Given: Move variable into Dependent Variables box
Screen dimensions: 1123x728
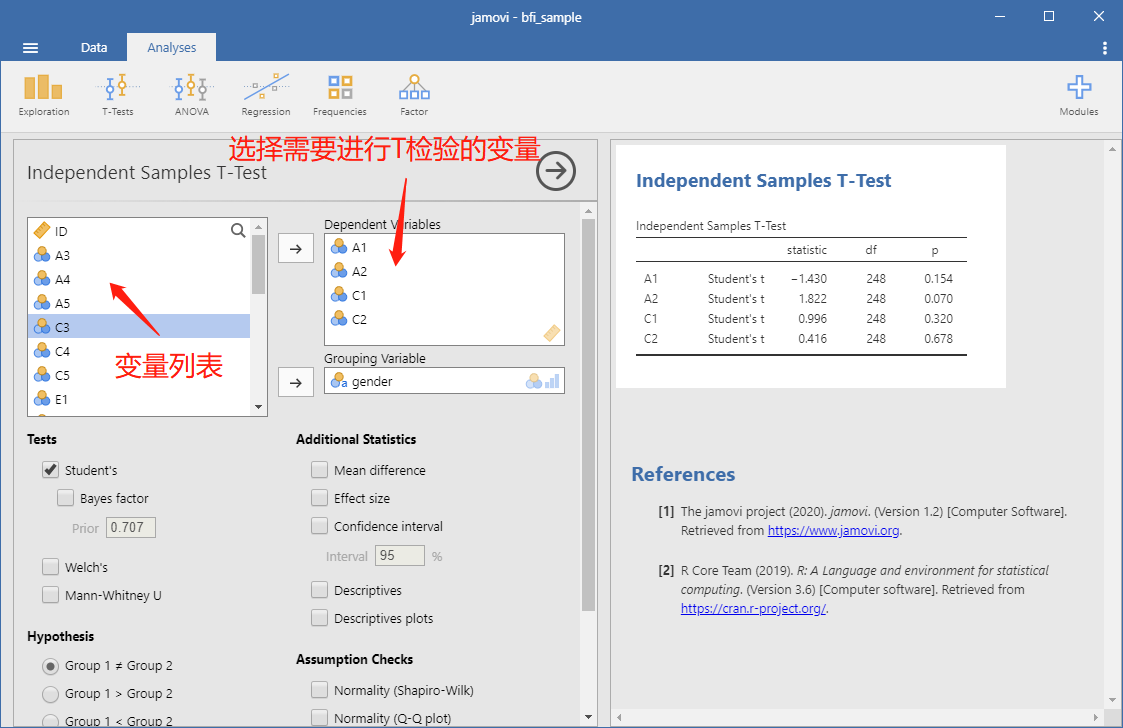Looking at the screenshot, I should coord(296,249).
